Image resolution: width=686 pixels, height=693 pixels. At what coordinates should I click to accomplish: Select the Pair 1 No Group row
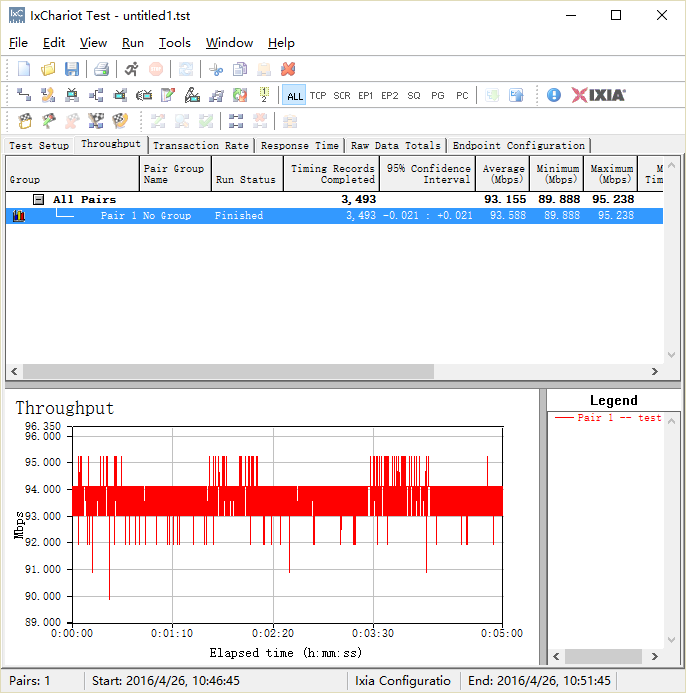pos(334,216)
